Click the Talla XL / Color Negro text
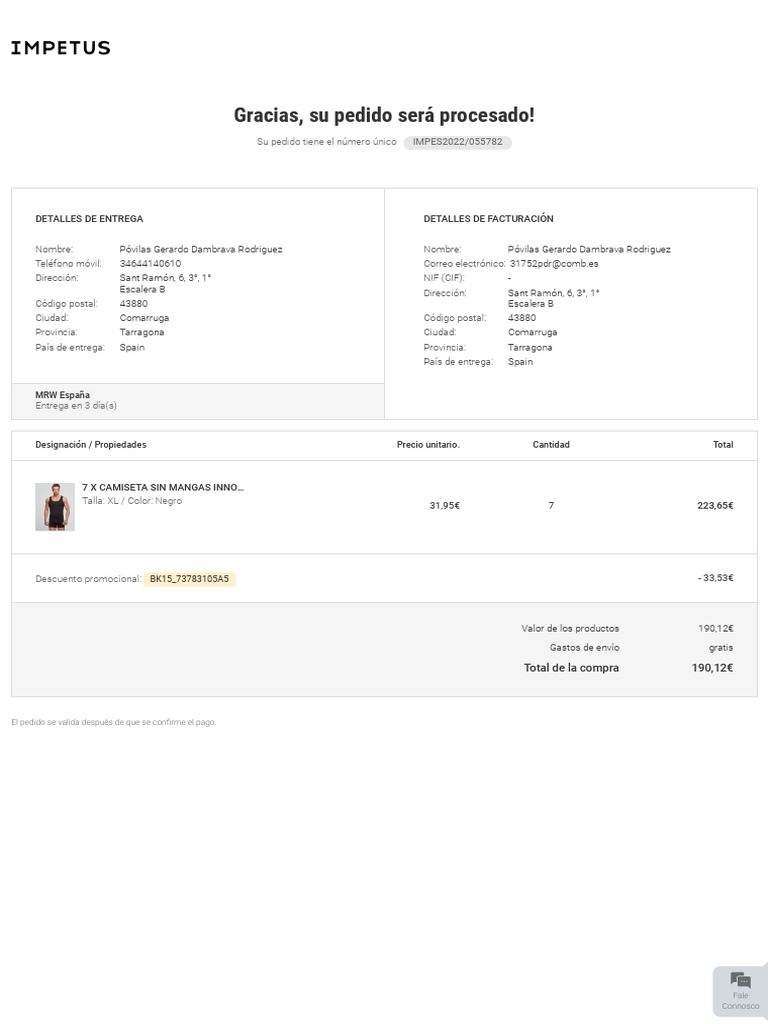This screenshot has width=768, height=1024. pyautogui.click(x=132, y=501)
